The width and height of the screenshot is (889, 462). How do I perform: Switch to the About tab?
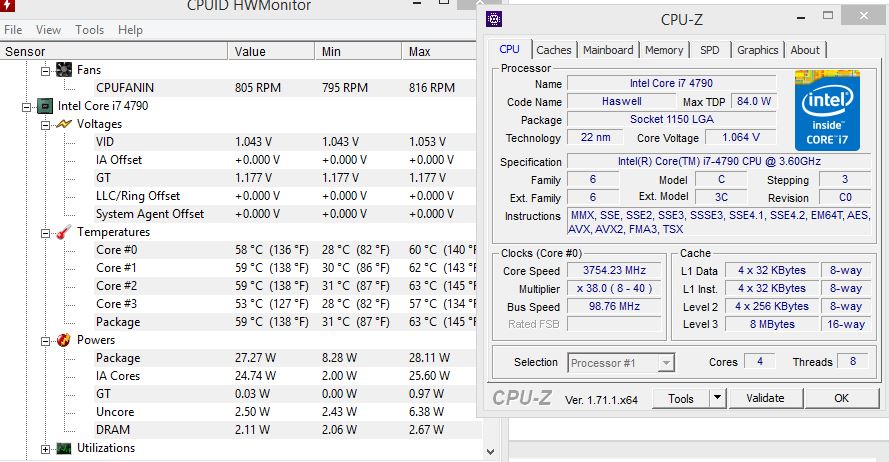(805, 50)
